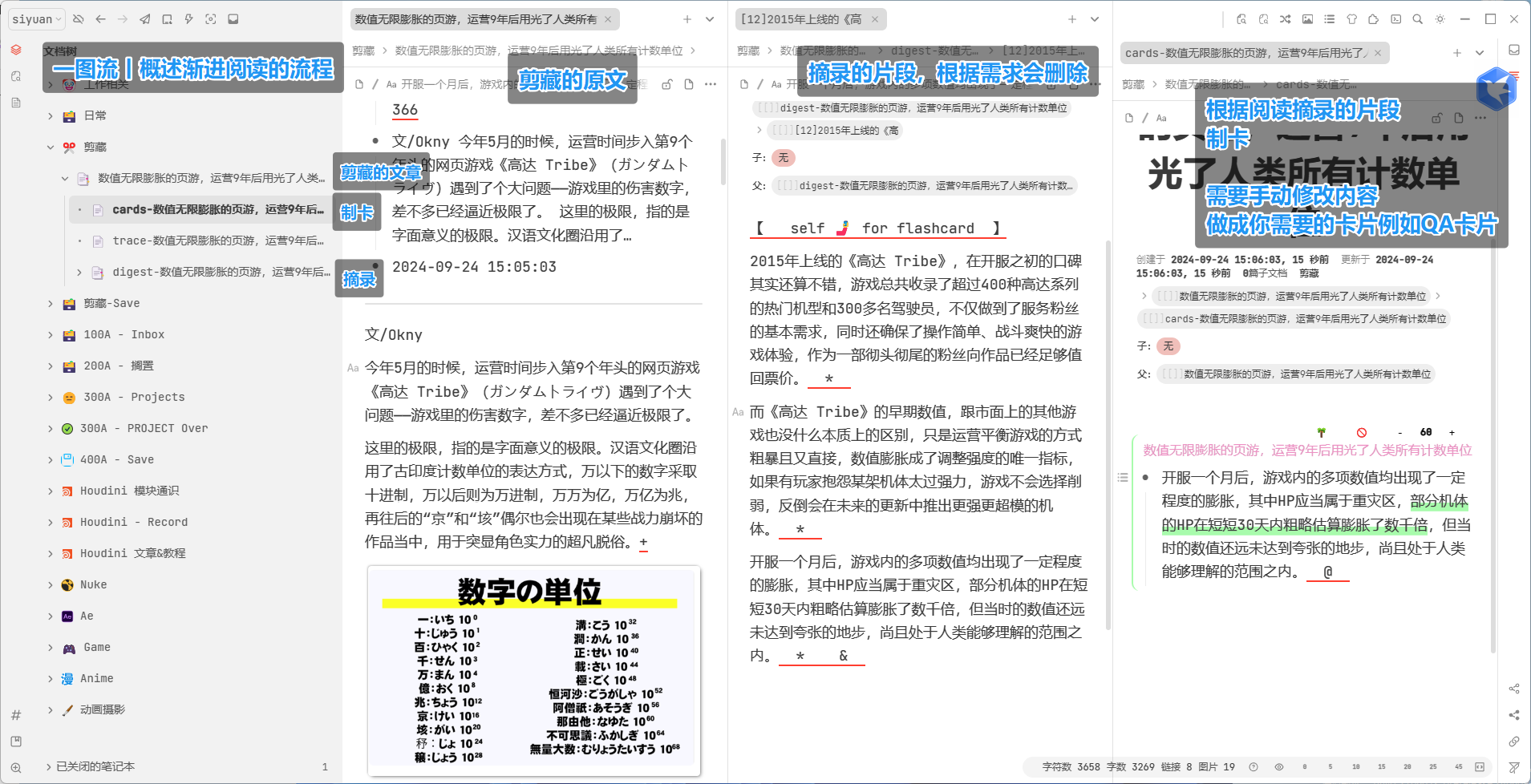This screenshot has width=1531, height=784.
Task: Click the more options dots in cards editor header
Action: tap(1480, 118)
